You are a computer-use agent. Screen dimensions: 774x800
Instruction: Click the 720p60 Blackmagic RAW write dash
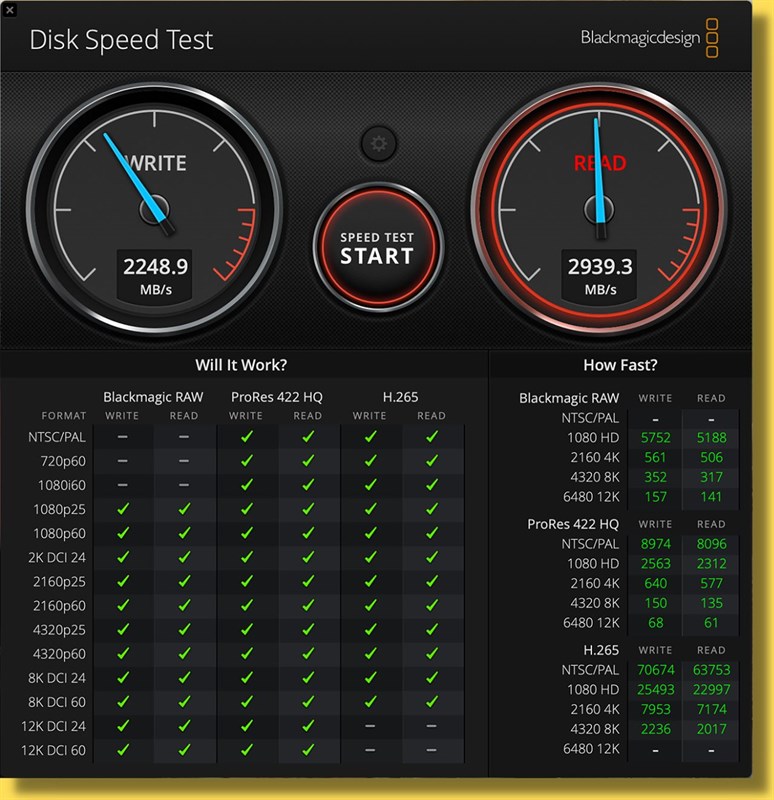coord(122,461)
